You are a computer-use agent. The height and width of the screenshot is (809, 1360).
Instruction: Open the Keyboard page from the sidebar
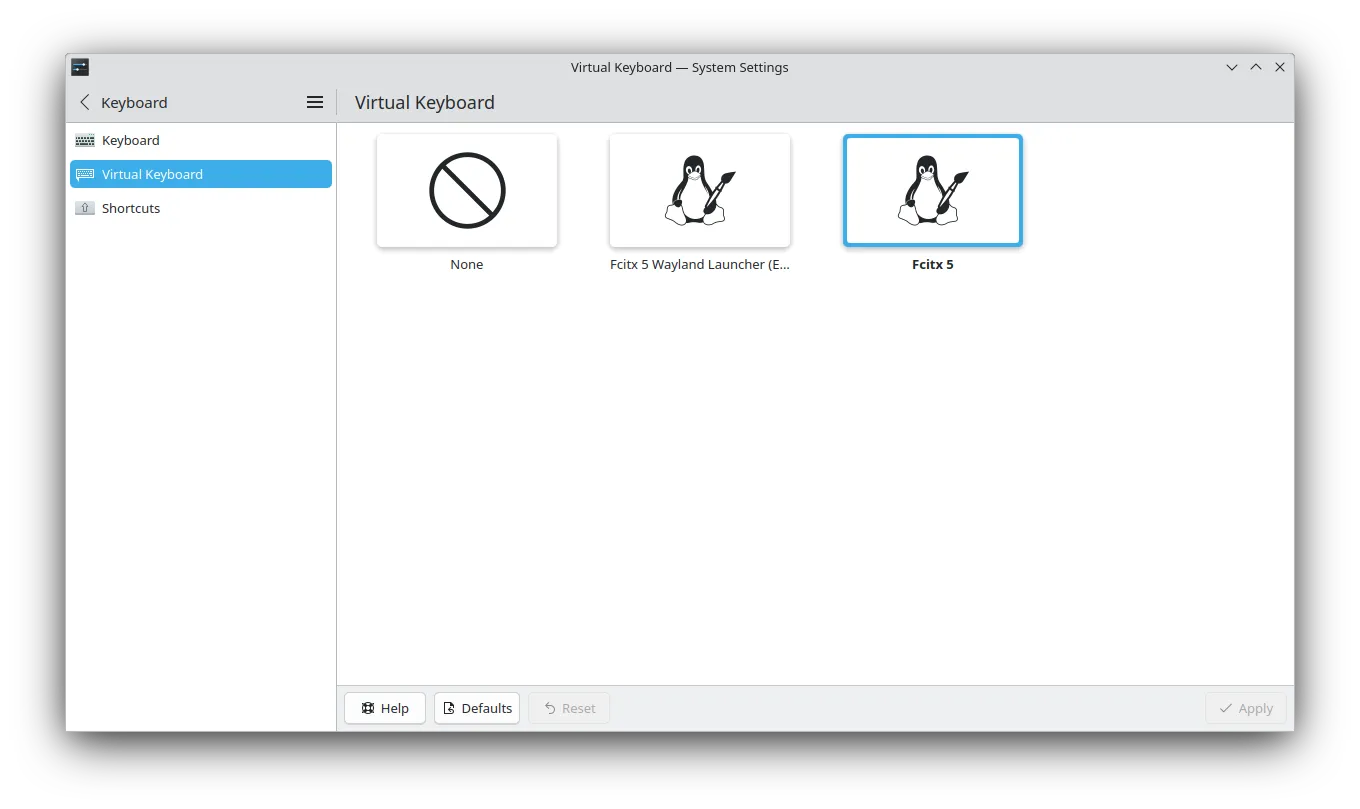pos(131,140)
